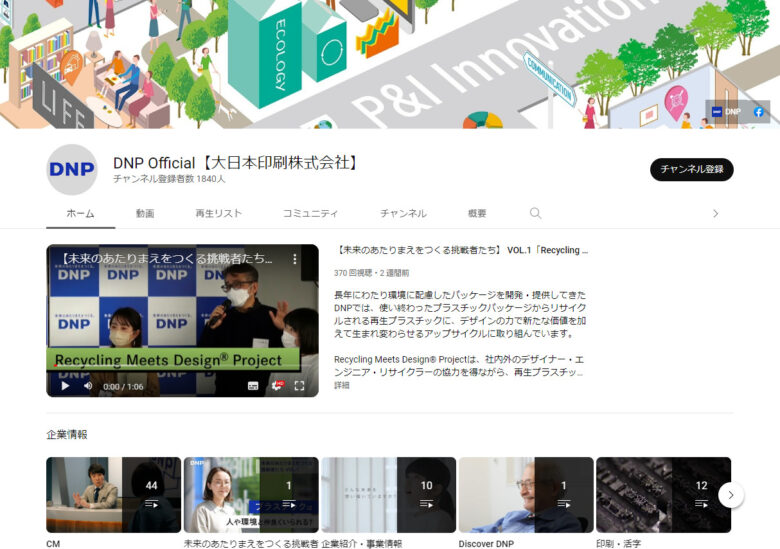The image size is (780, 549).
Task: Open the 再生リスト tab
Action: (x=218, y=214)
